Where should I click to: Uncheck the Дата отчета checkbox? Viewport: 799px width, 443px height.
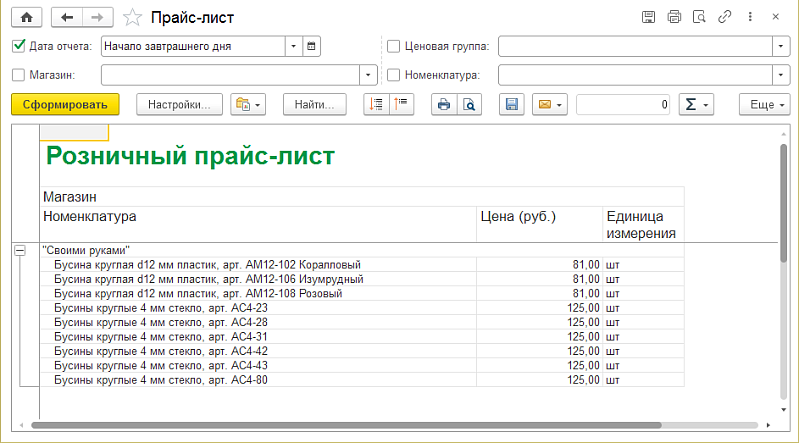click(x=19, y=46)
